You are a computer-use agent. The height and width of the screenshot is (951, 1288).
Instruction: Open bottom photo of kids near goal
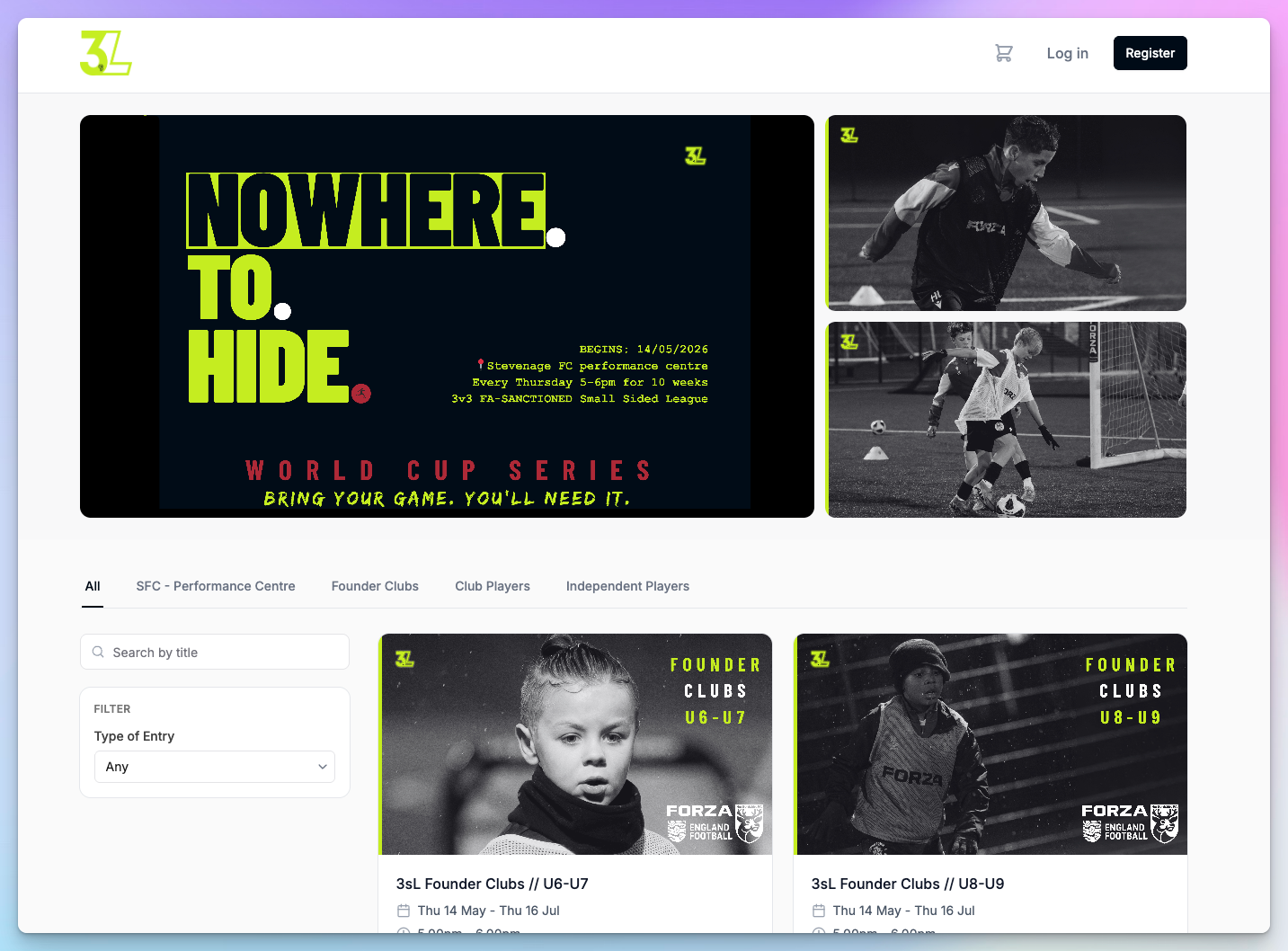(1006, 420)
